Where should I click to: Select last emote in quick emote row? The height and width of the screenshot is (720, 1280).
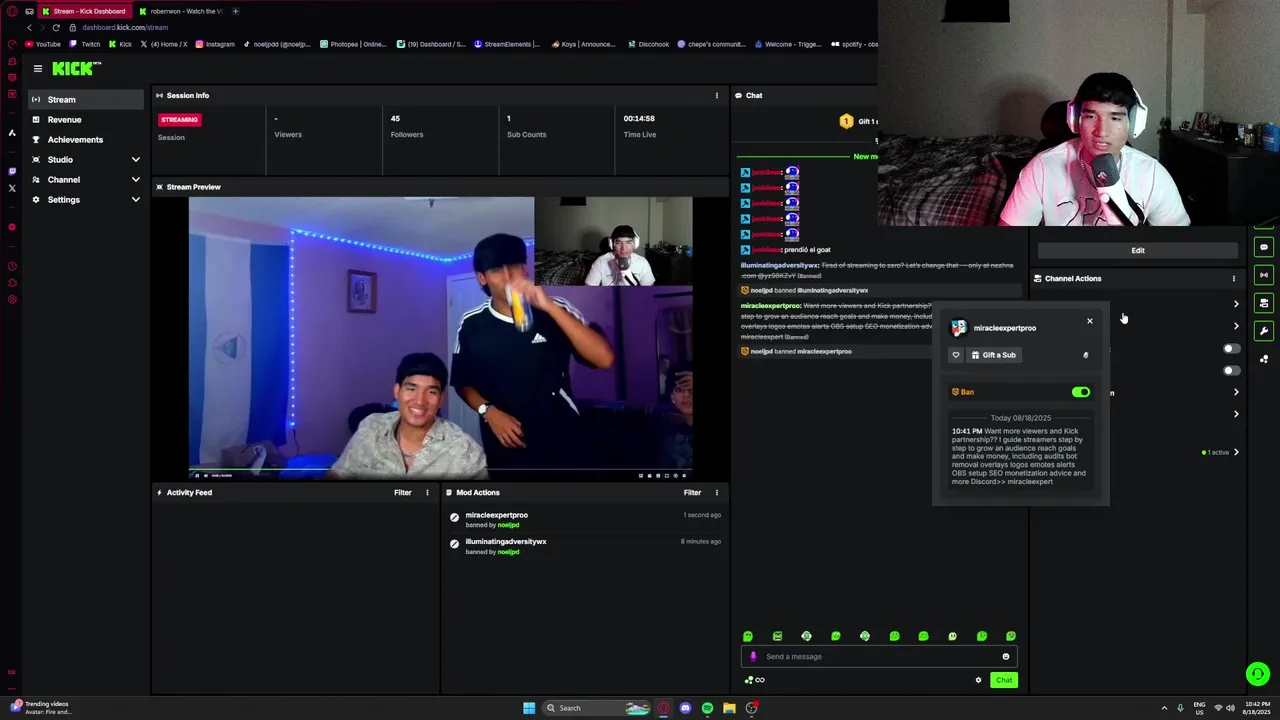click(x=1011, y=636)
